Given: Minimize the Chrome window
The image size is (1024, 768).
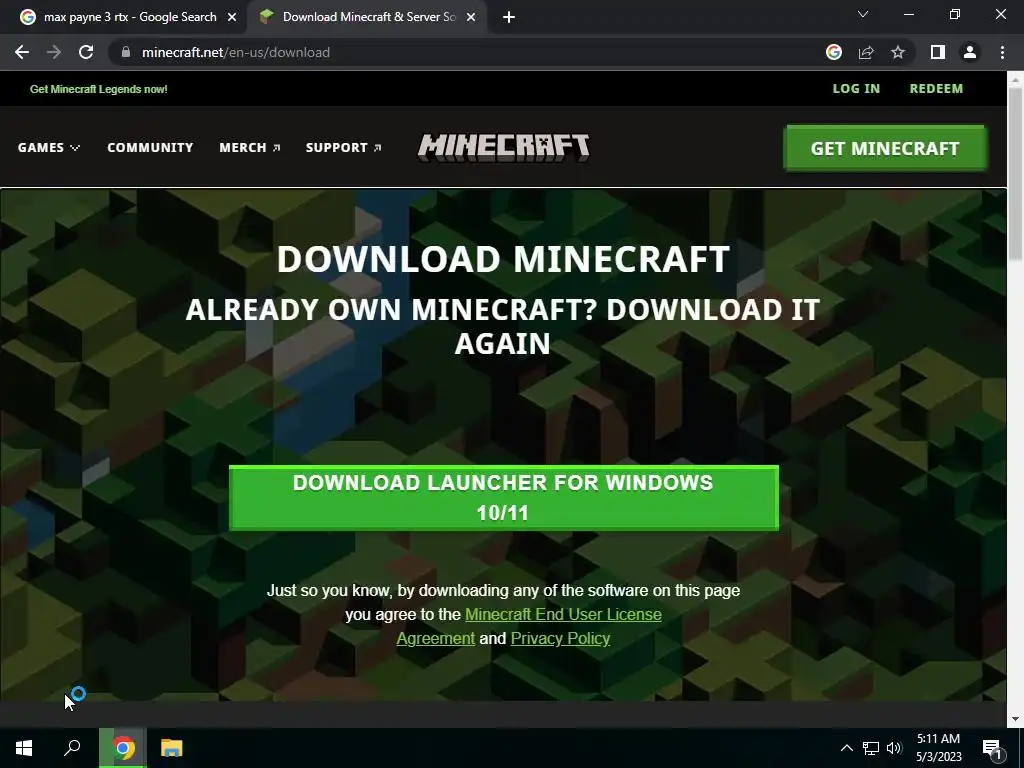Looking at the screenshot, I should pos(908,14).
